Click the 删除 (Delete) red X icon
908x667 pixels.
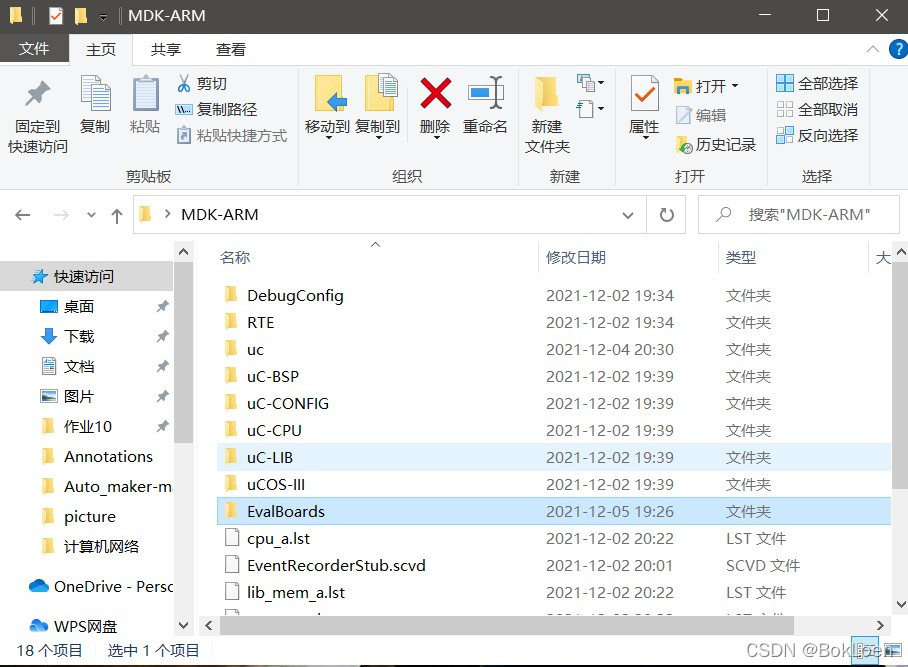point(435,108)
